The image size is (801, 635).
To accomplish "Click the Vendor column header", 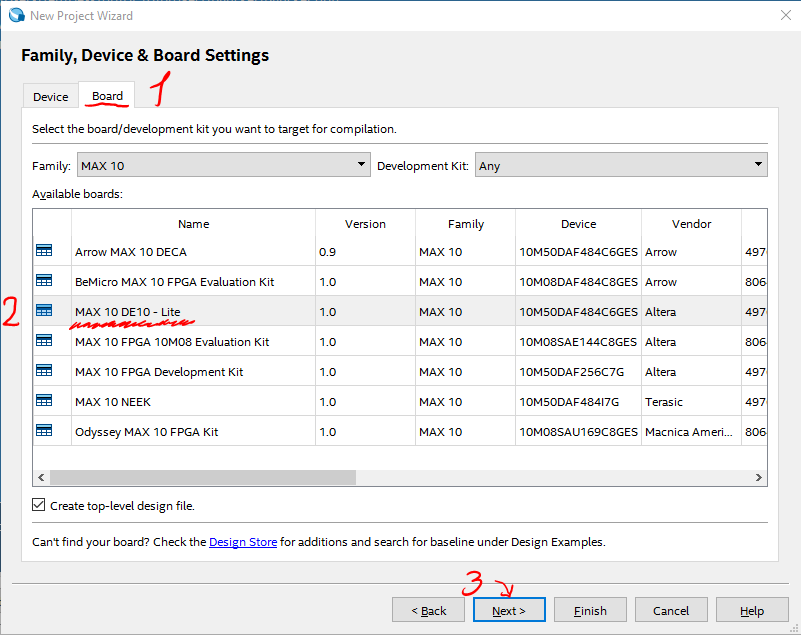I will coord(692,224).
